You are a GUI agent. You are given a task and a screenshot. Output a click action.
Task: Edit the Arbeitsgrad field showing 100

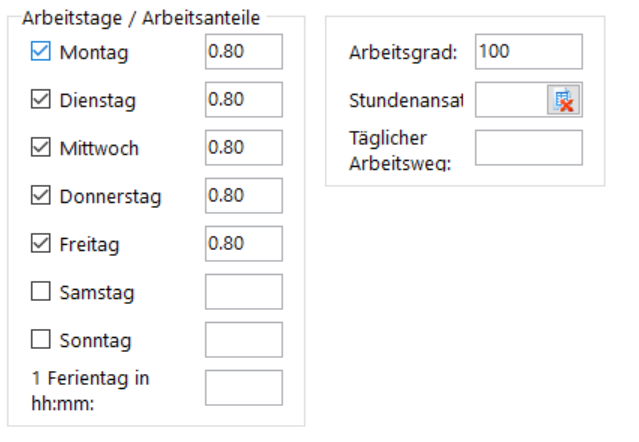pyautogui.click(x=528, y=52)
